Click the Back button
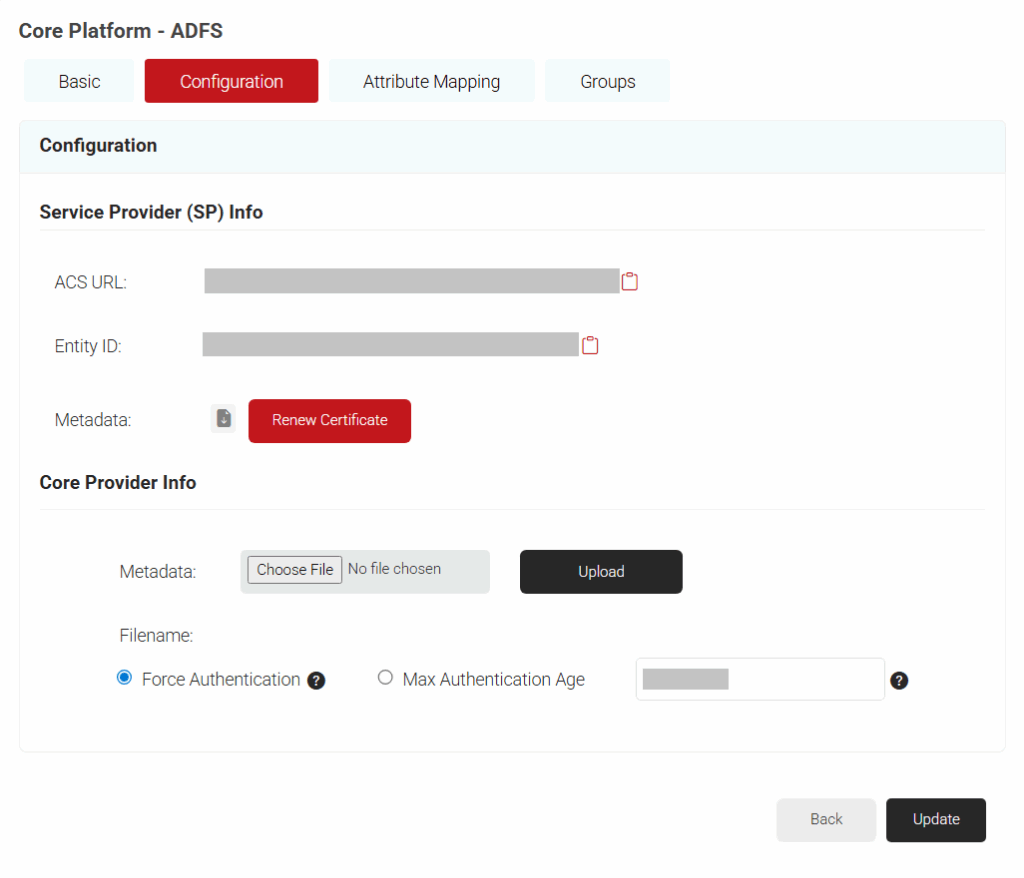 click(826, 819)
